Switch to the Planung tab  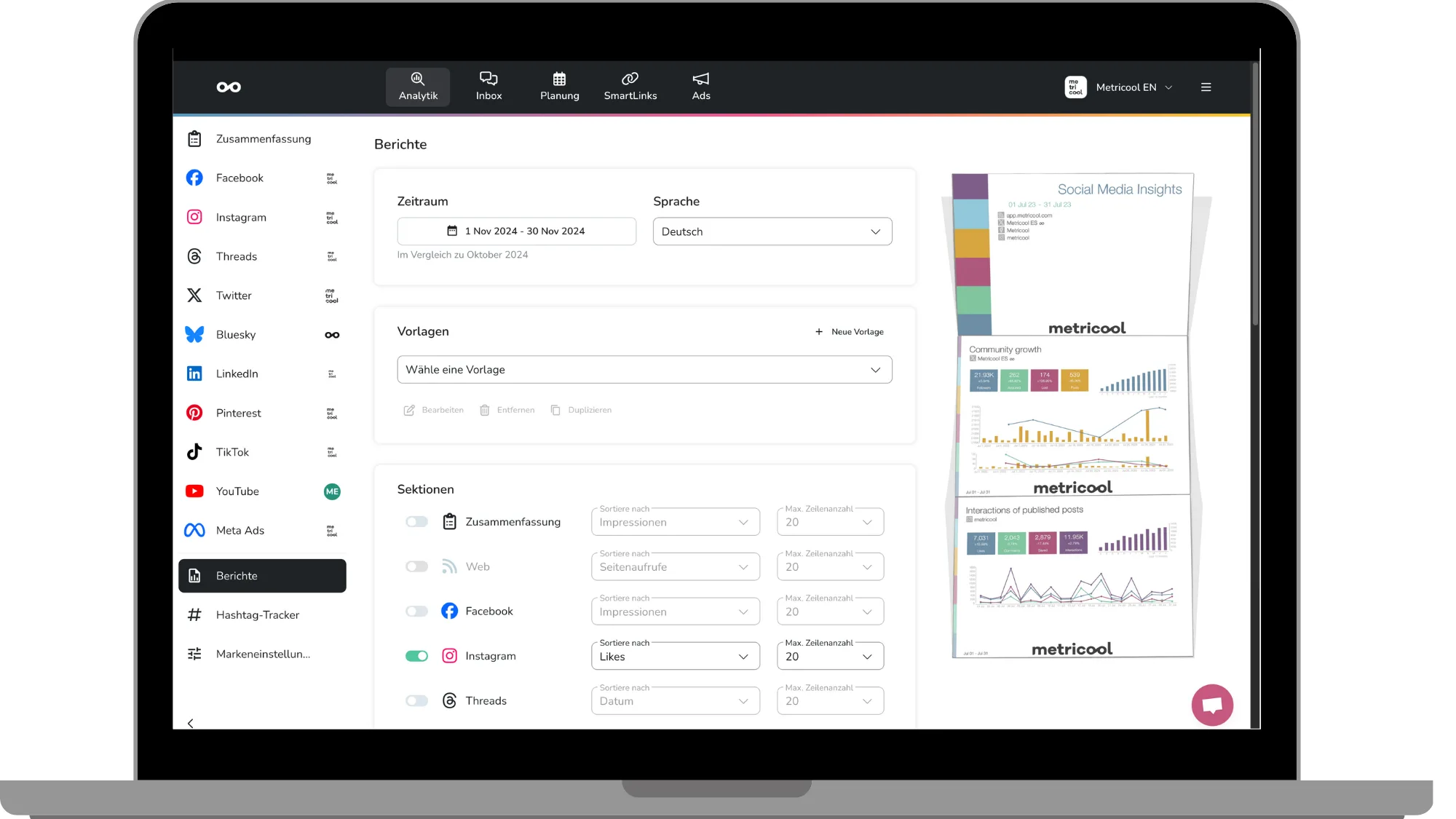click(559, 87)
